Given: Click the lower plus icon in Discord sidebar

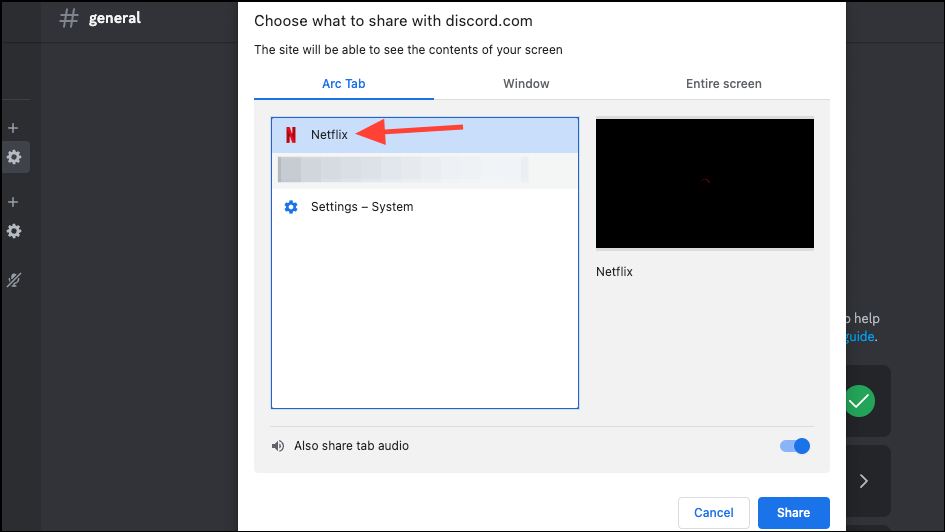Looking at the screenshot, I should tap(13, 202).
